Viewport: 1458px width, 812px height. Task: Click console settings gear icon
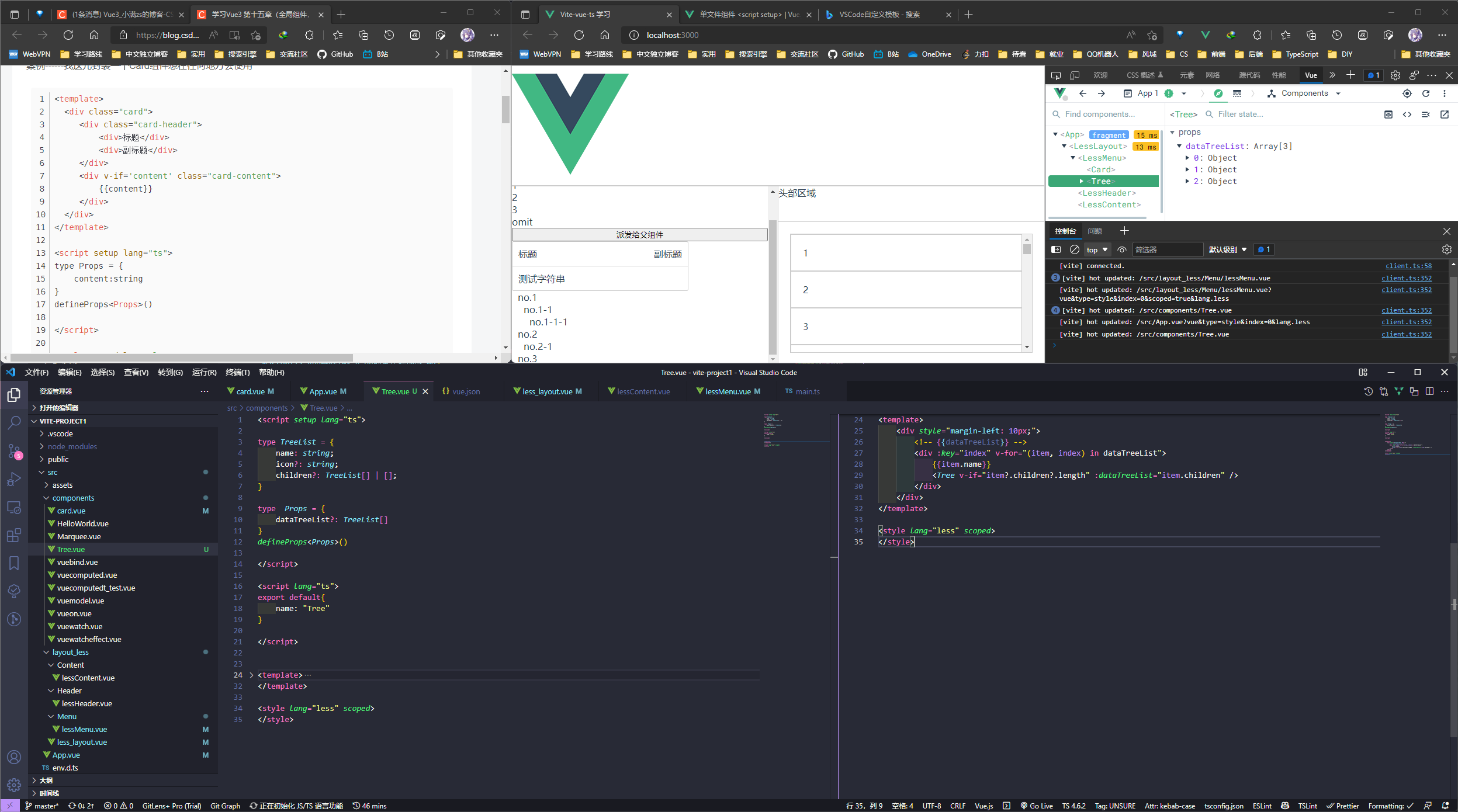pos(1447,249)
